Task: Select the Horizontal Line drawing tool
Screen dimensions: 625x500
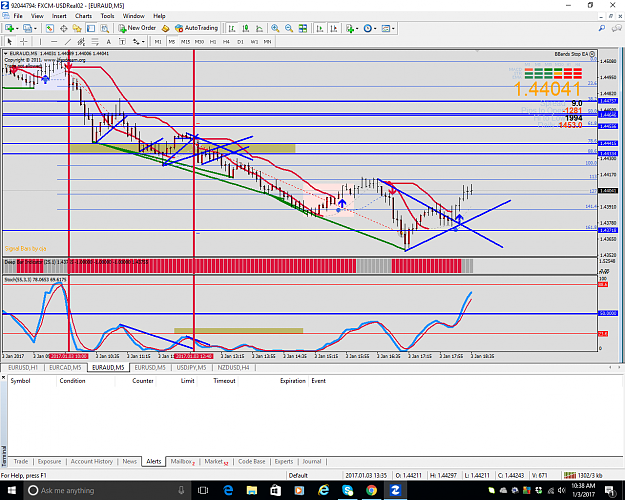Action: (x=54, y=41)
